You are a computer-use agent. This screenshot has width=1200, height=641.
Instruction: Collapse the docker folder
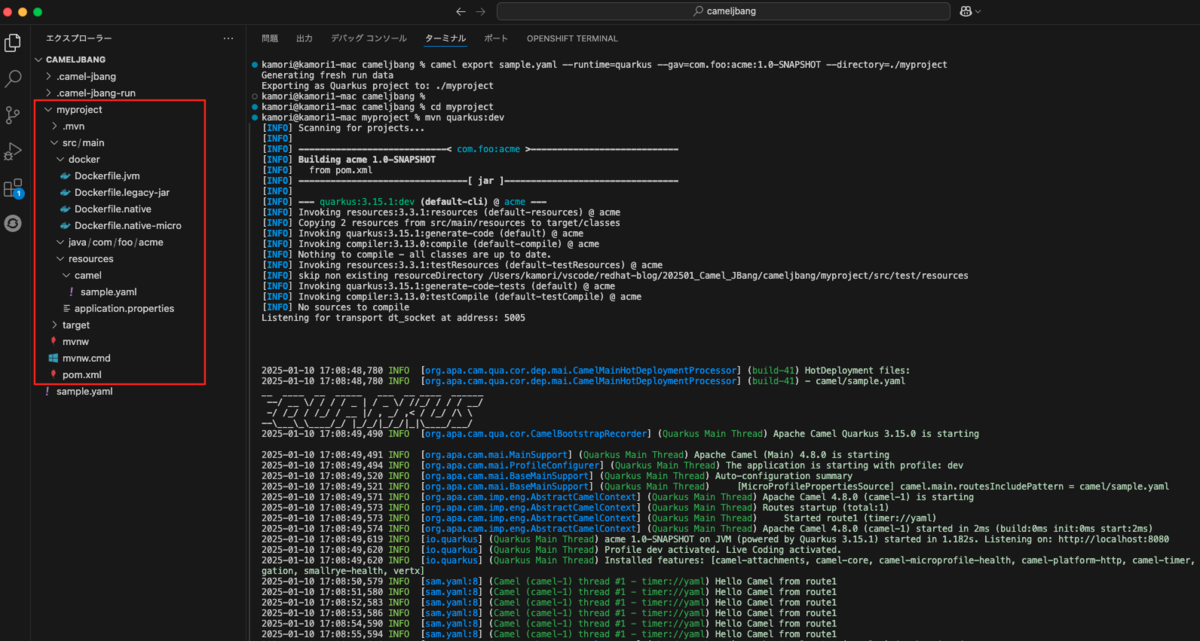click(x=84, y=159)
